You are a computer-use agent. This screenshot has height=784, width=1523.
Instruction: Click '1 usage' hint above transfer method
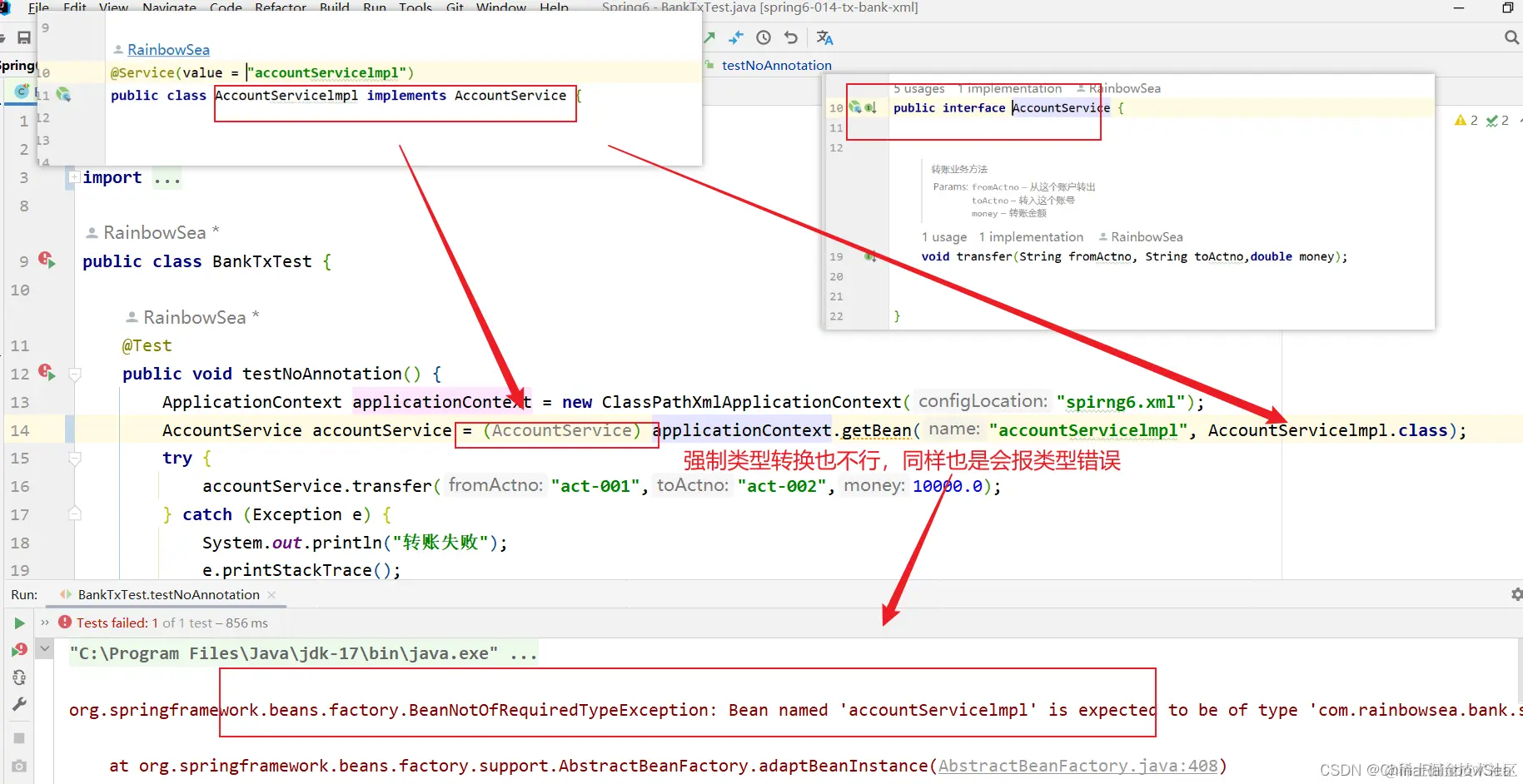pos(944,237)
